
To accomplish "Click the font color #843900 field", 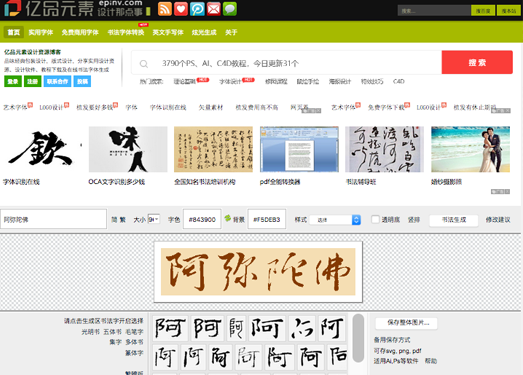I will coord(202,219).
